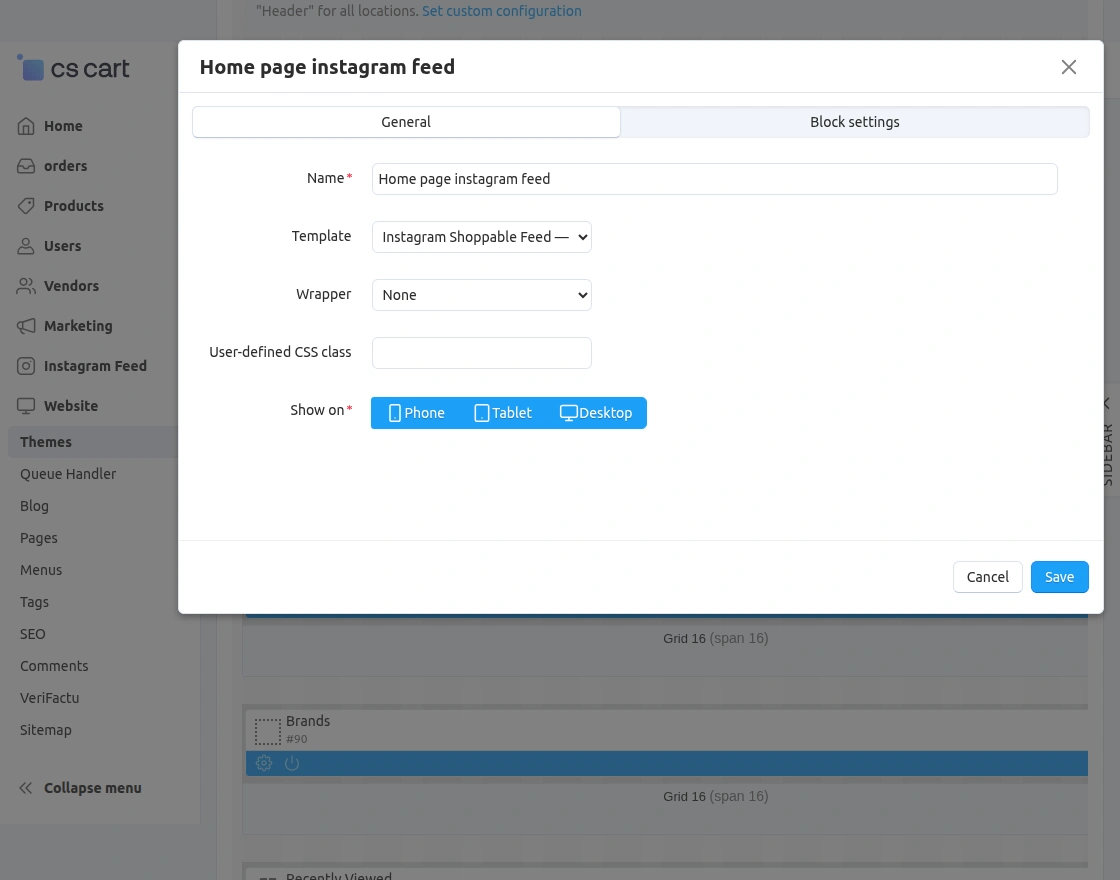The width and height of the screenshot is (1120, 880).
Task: Click the Vendors people icon
Action: [x=26, y=286]
